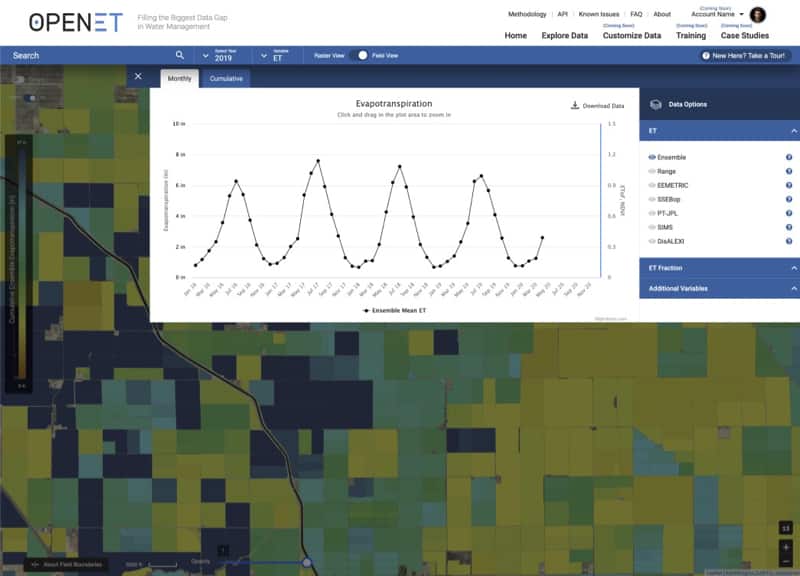Switch the Raster View / Field View toggle
The width and height of the screenshot is (800, 576).
pyautogui.click(x=362, y=56)
